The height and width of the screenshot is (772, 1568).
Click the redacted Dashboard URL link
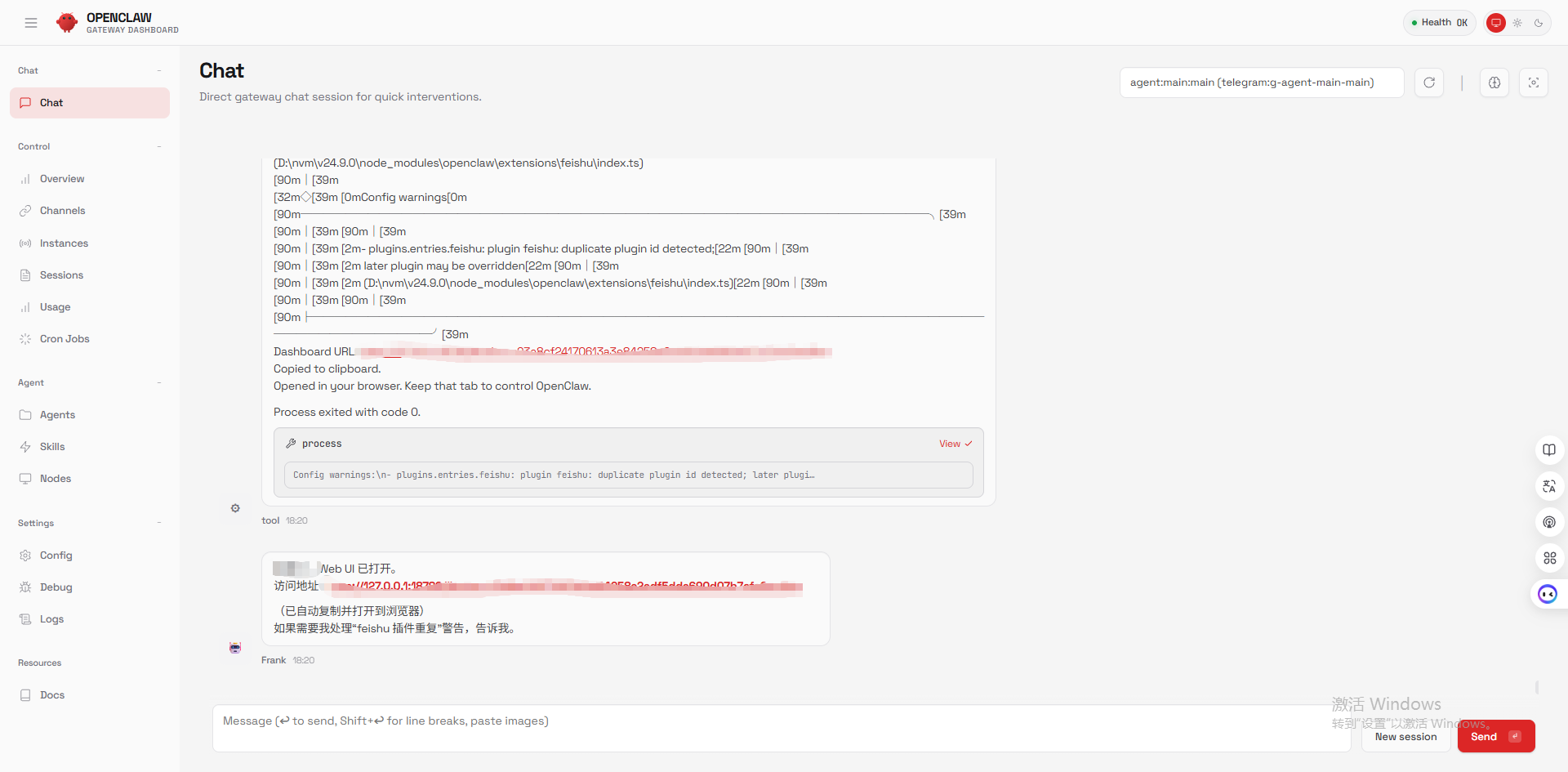point(595,352)
